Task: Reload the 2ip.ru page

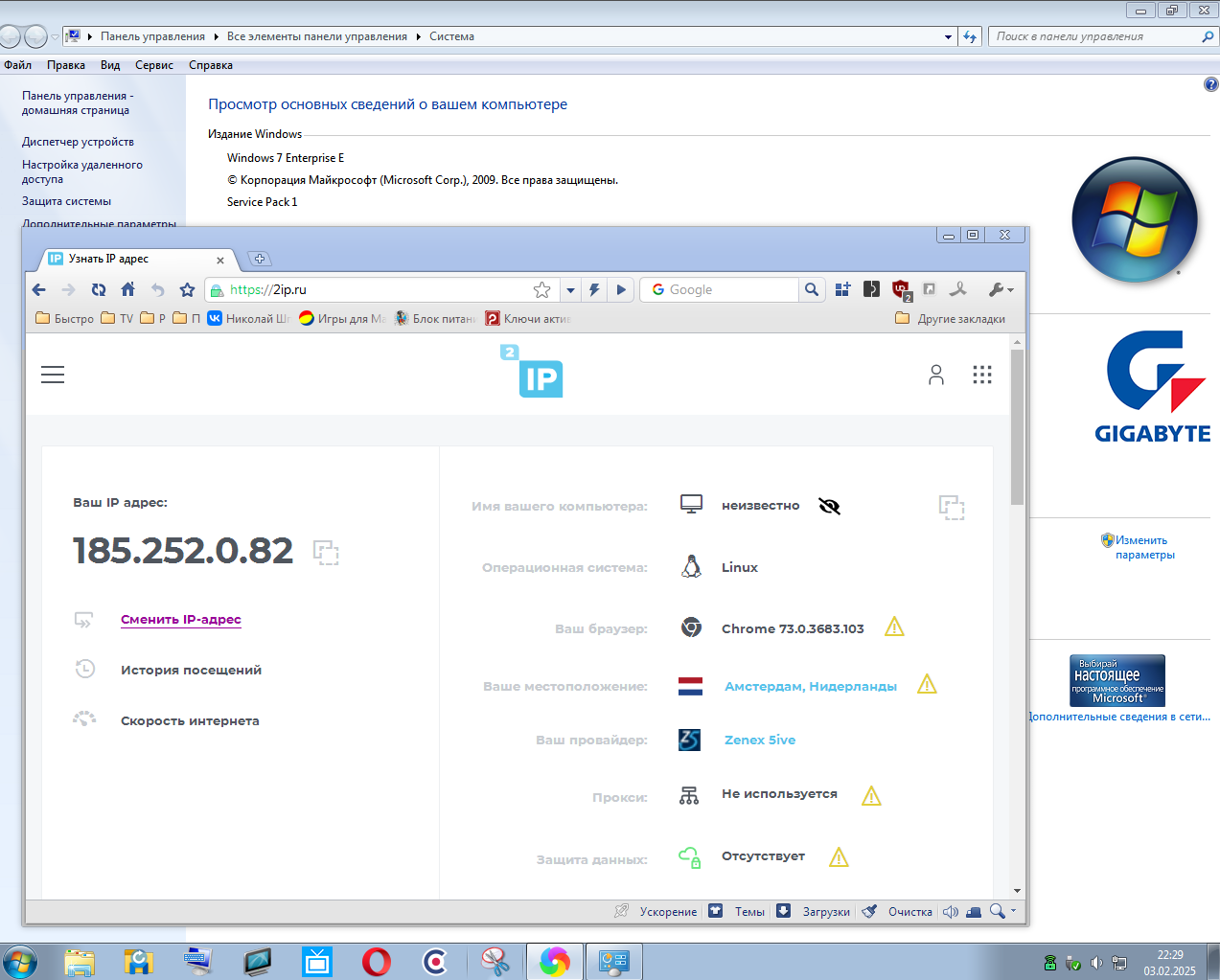Action: [98, 290]
